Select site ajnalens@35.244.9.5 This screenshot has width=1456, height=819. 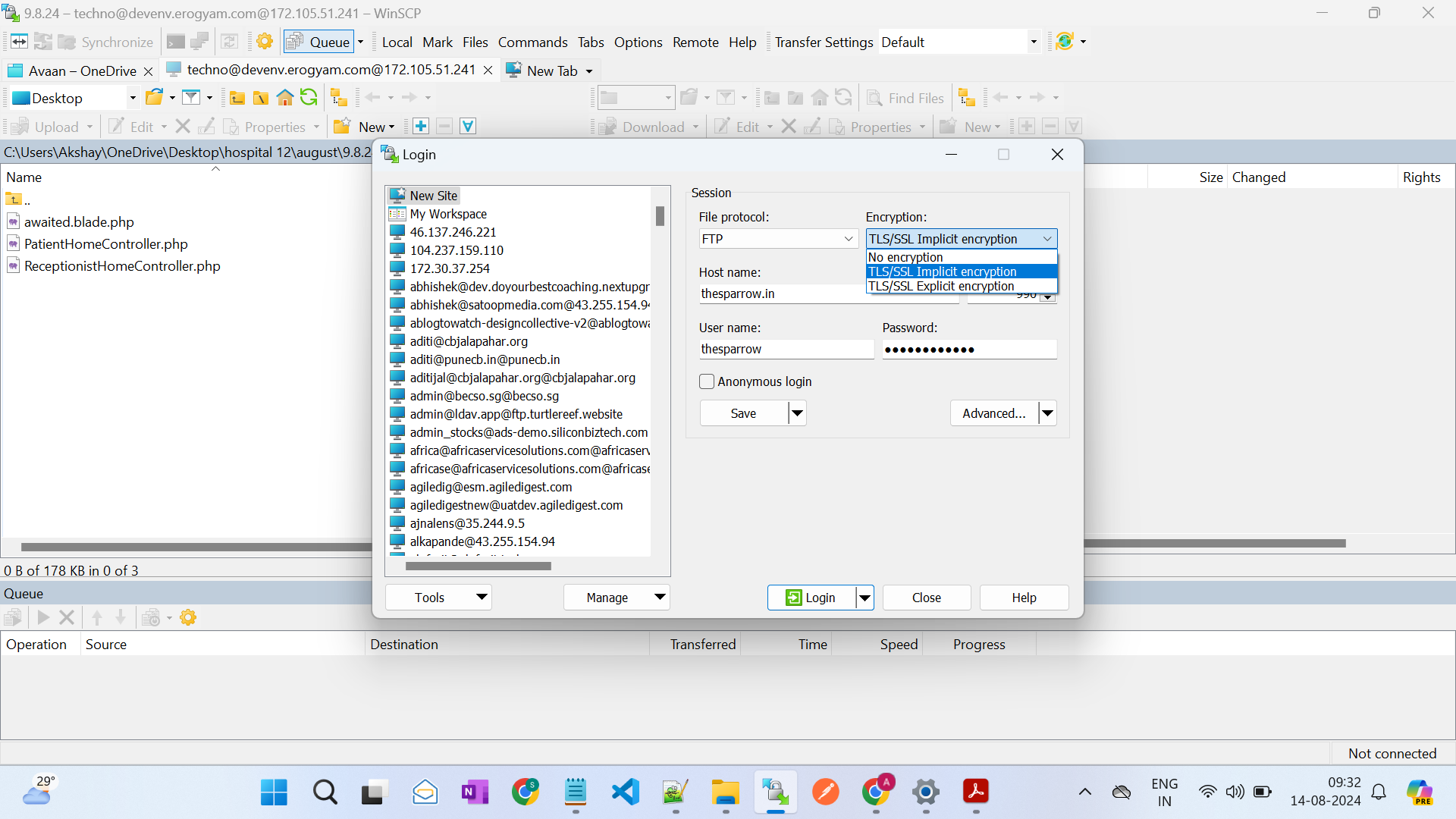(x=467, y=523)
